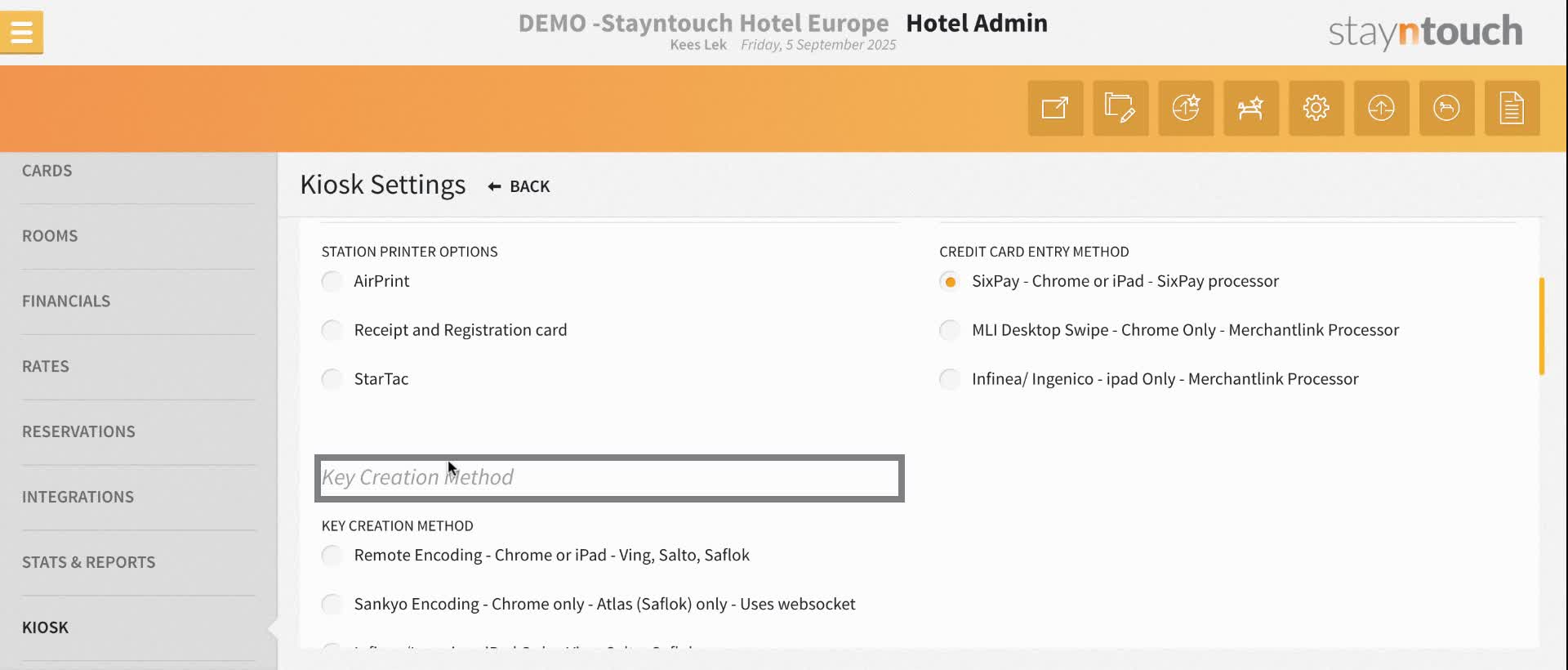Open the ROOMS sidebar section
The width and height of the screenshot is (1568, 670).
pyautogui.click(x=50, y=236)
